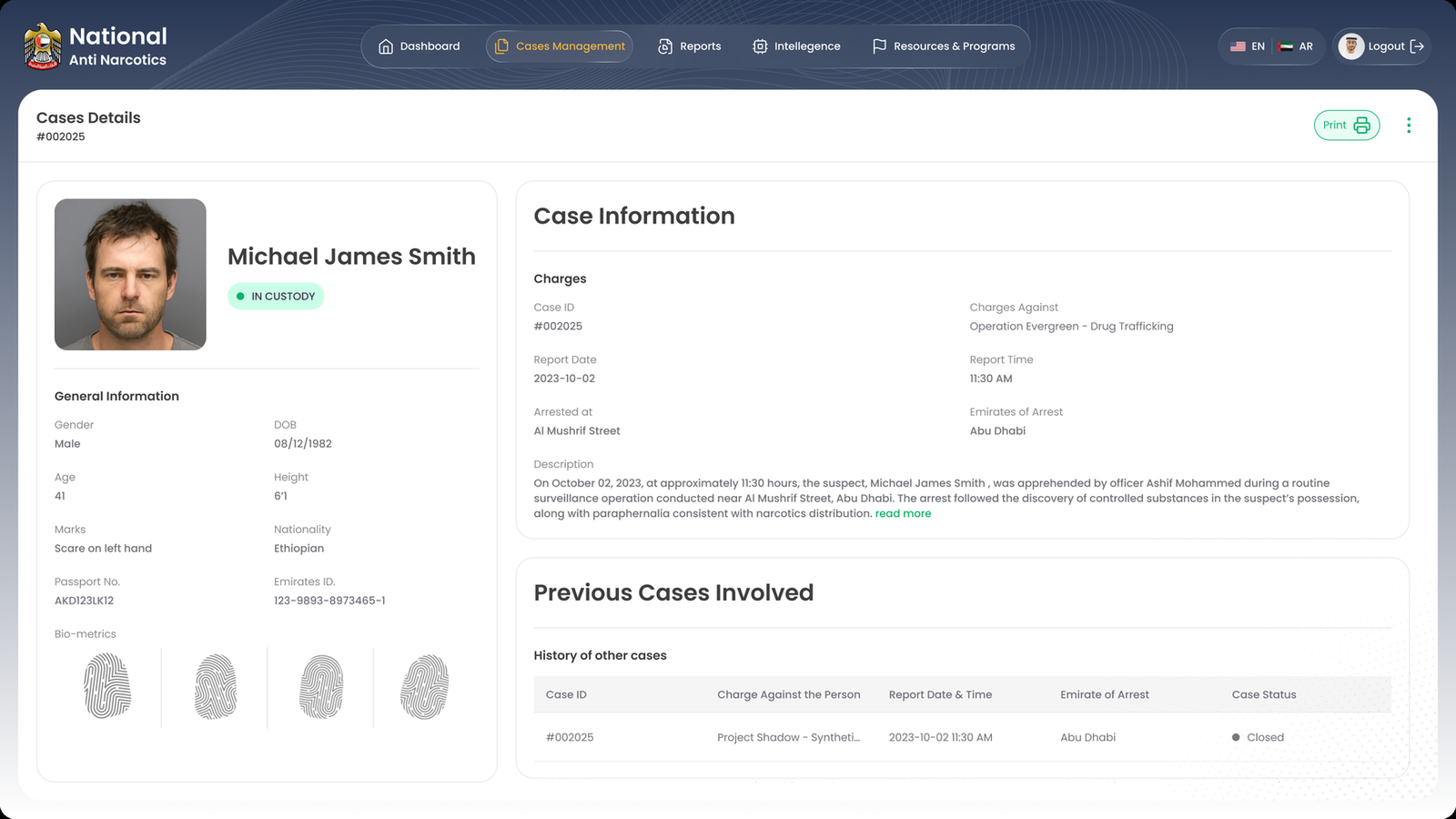Viewport: 1456px width, 819px height.
Task: Click the 2023-10-02 11:30 AM table cell
Action: [941, 738]
